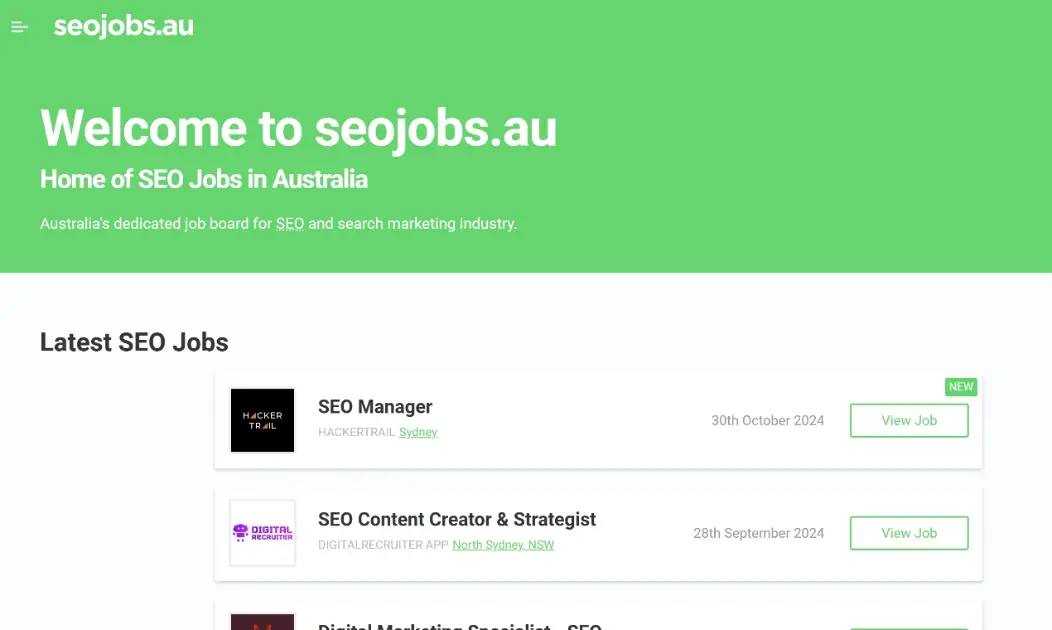Click the Welcome to seojobs.au heading
The height and width of the screenshot is (630, 1052).
[x=298, y=128]
